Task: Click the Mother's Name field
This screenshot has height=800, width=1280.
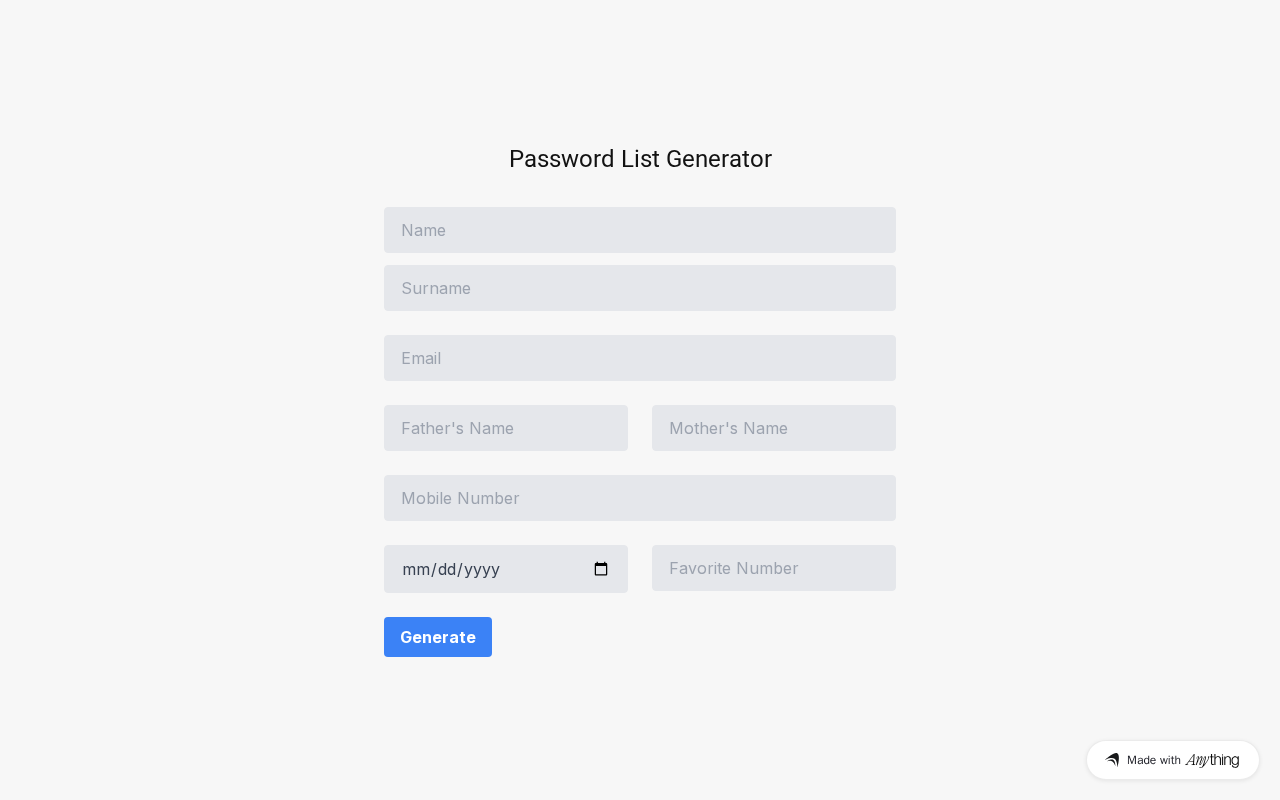Action: coord(774,428)
